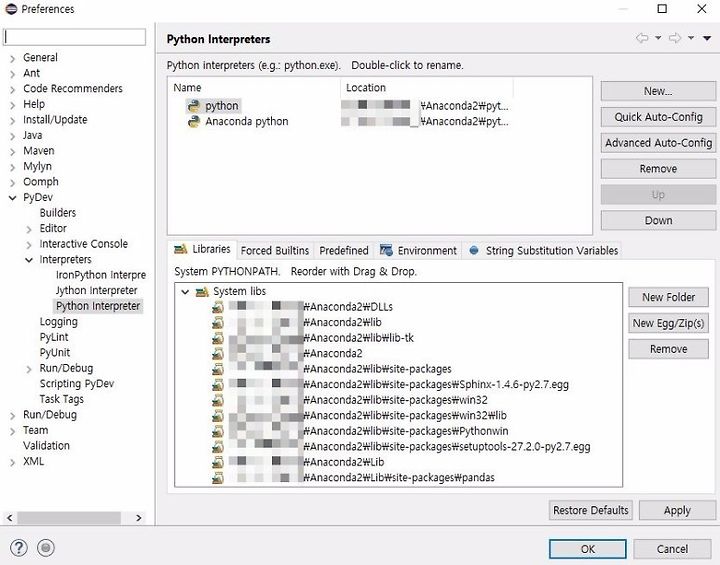
Task: Open the String Substitution Variables tab
Action: (543, 251)
